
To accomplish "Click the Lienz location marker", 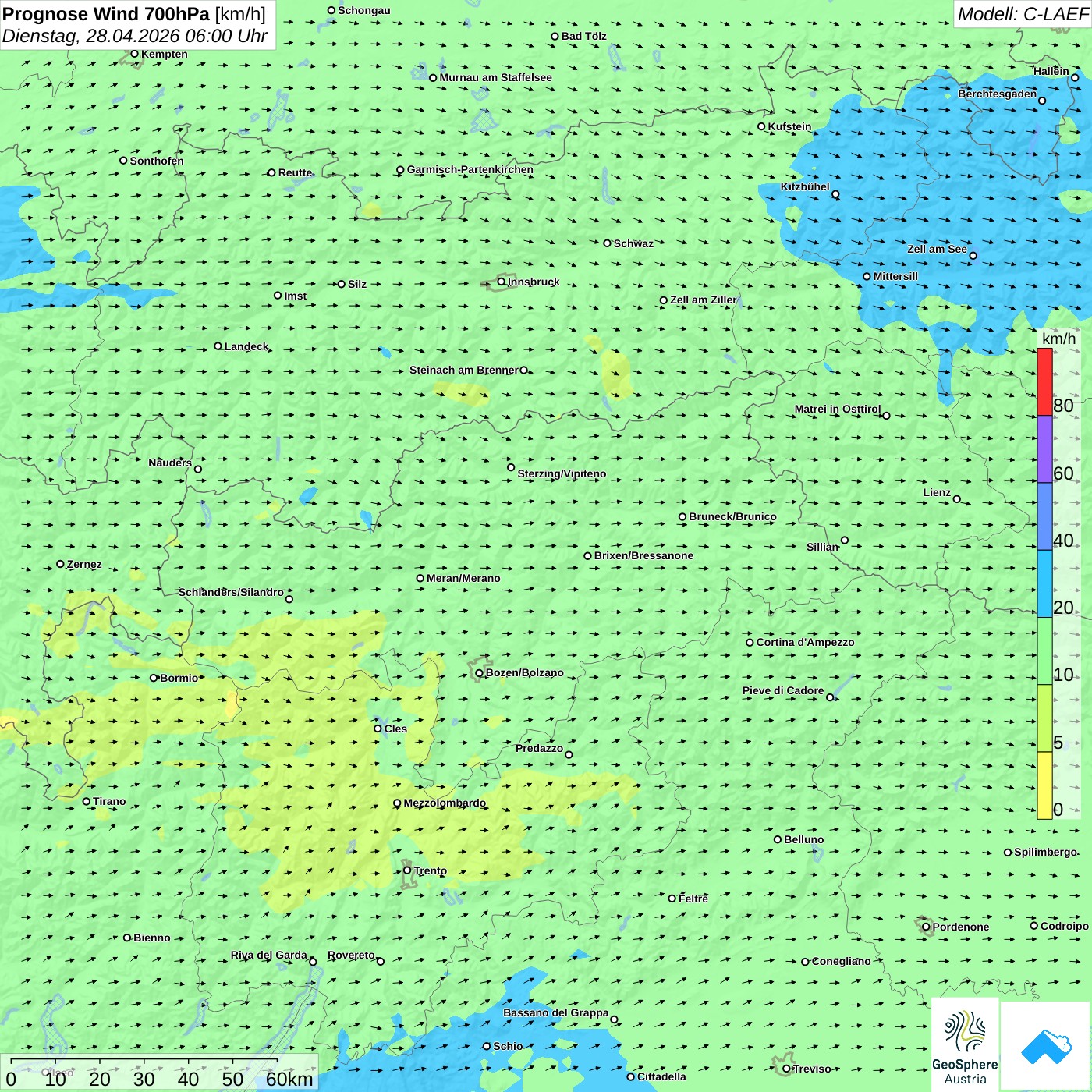I will point(957,499).
